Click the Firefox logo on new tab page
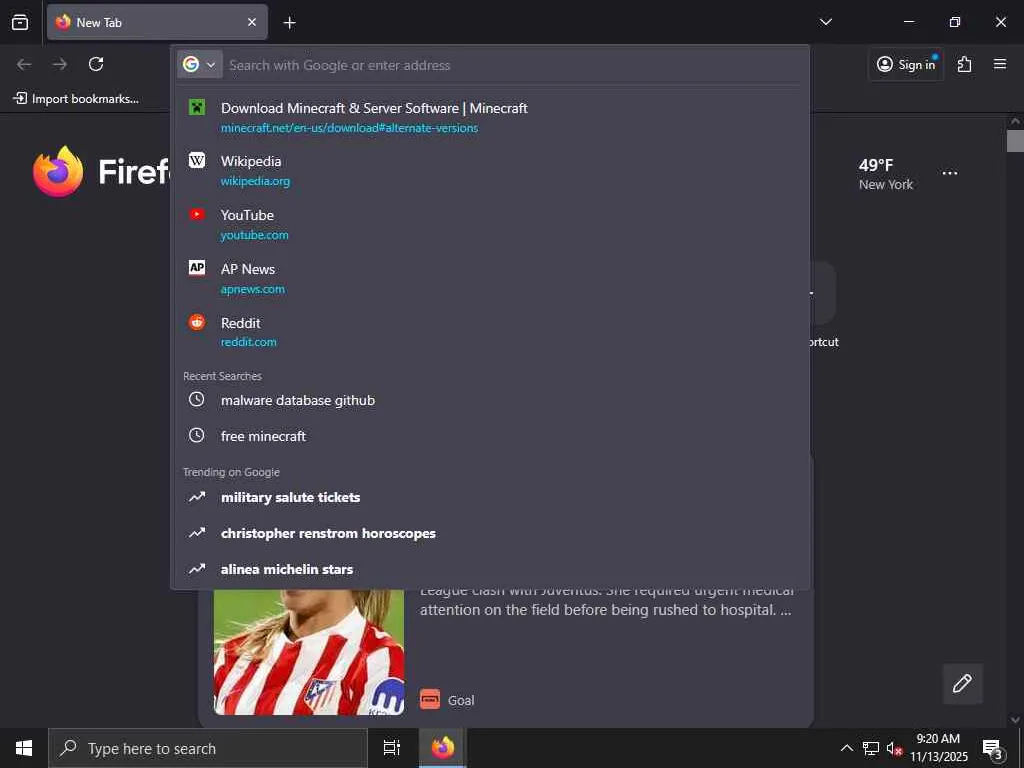This screenshot has width=1024, height=768. coord(58,171)
